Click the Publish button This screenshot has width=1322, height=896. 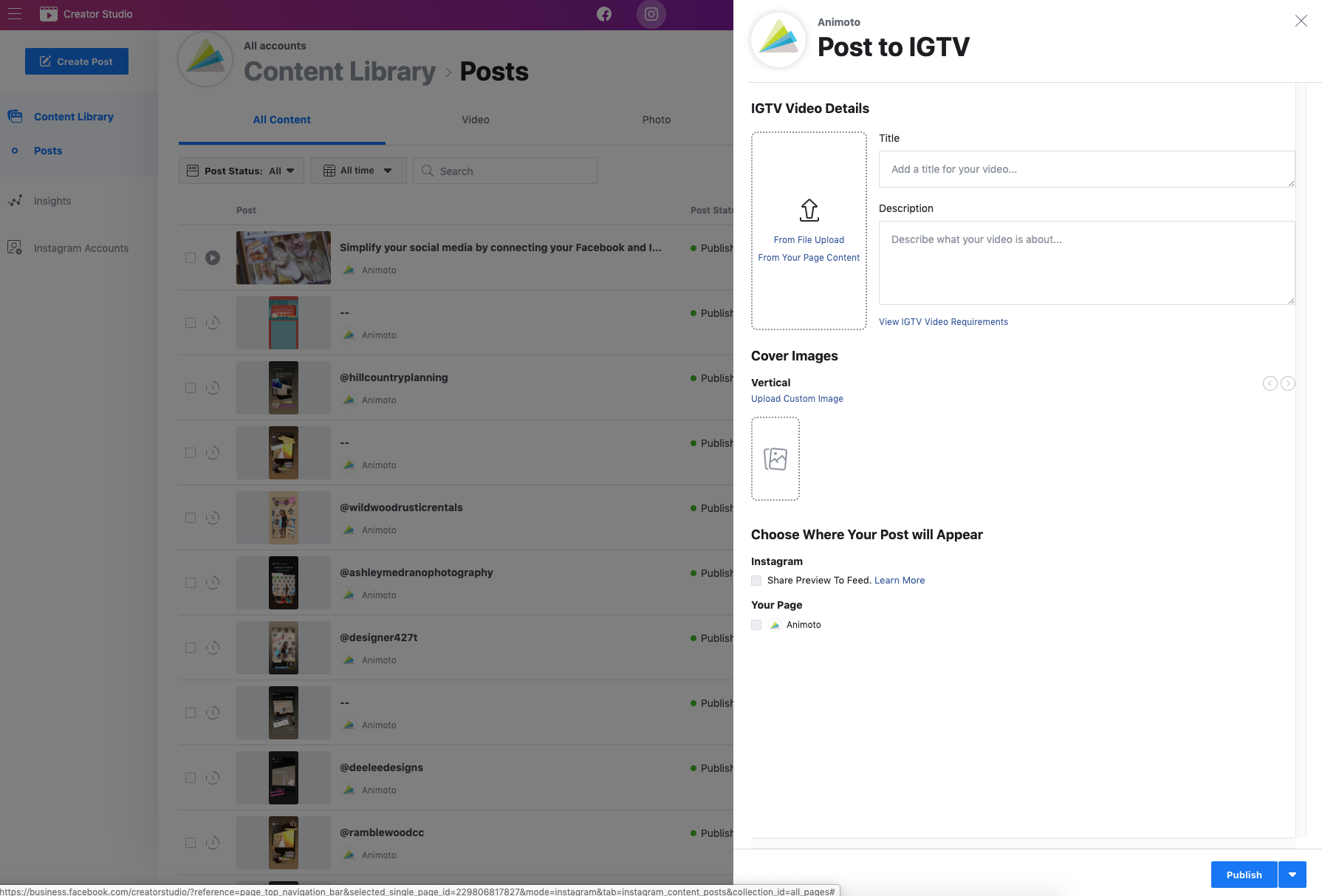pos(1244,875)
